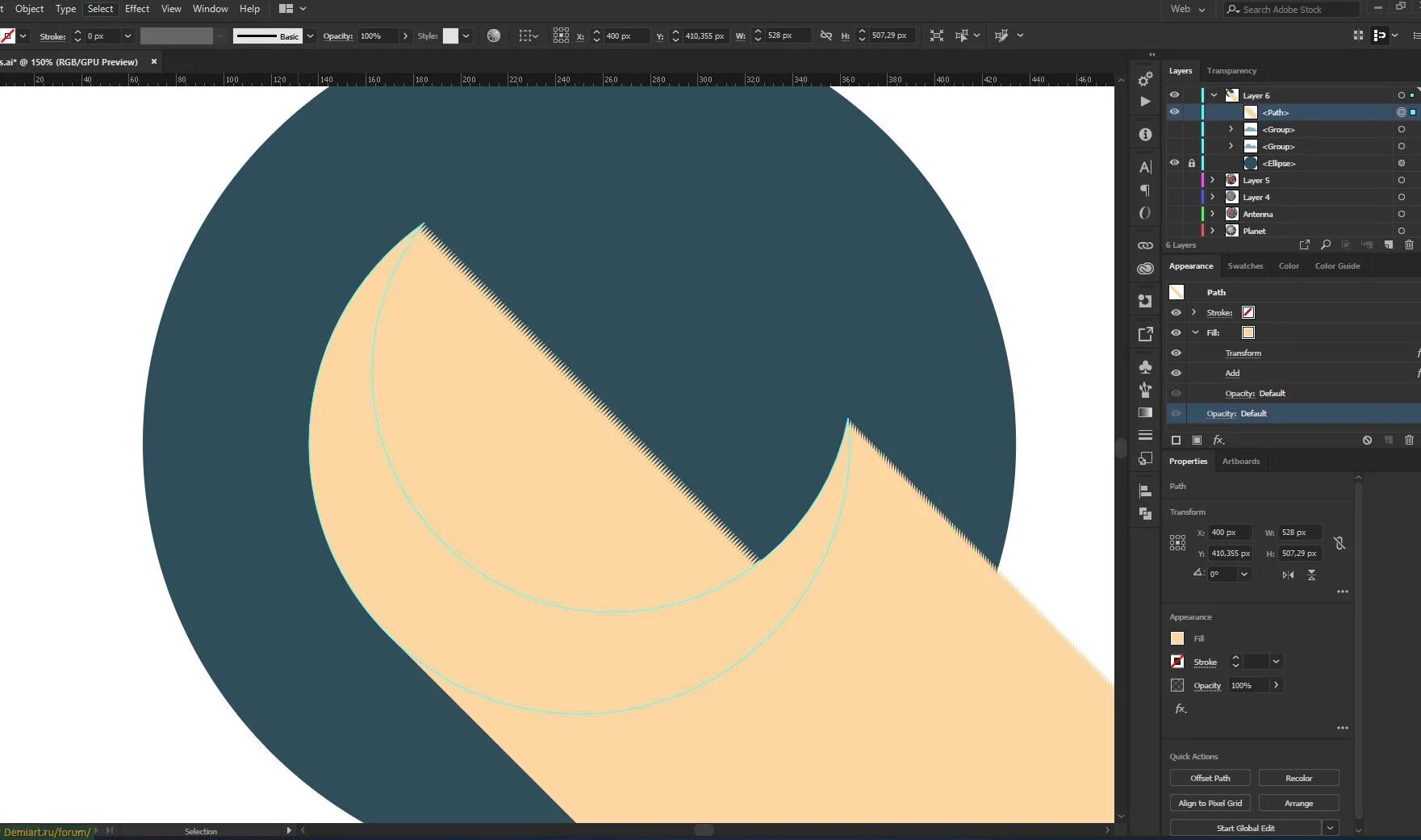Open the stroke Style dropdown in the control bar
This screenshot has height=840, width=1421.
[466, 36]
